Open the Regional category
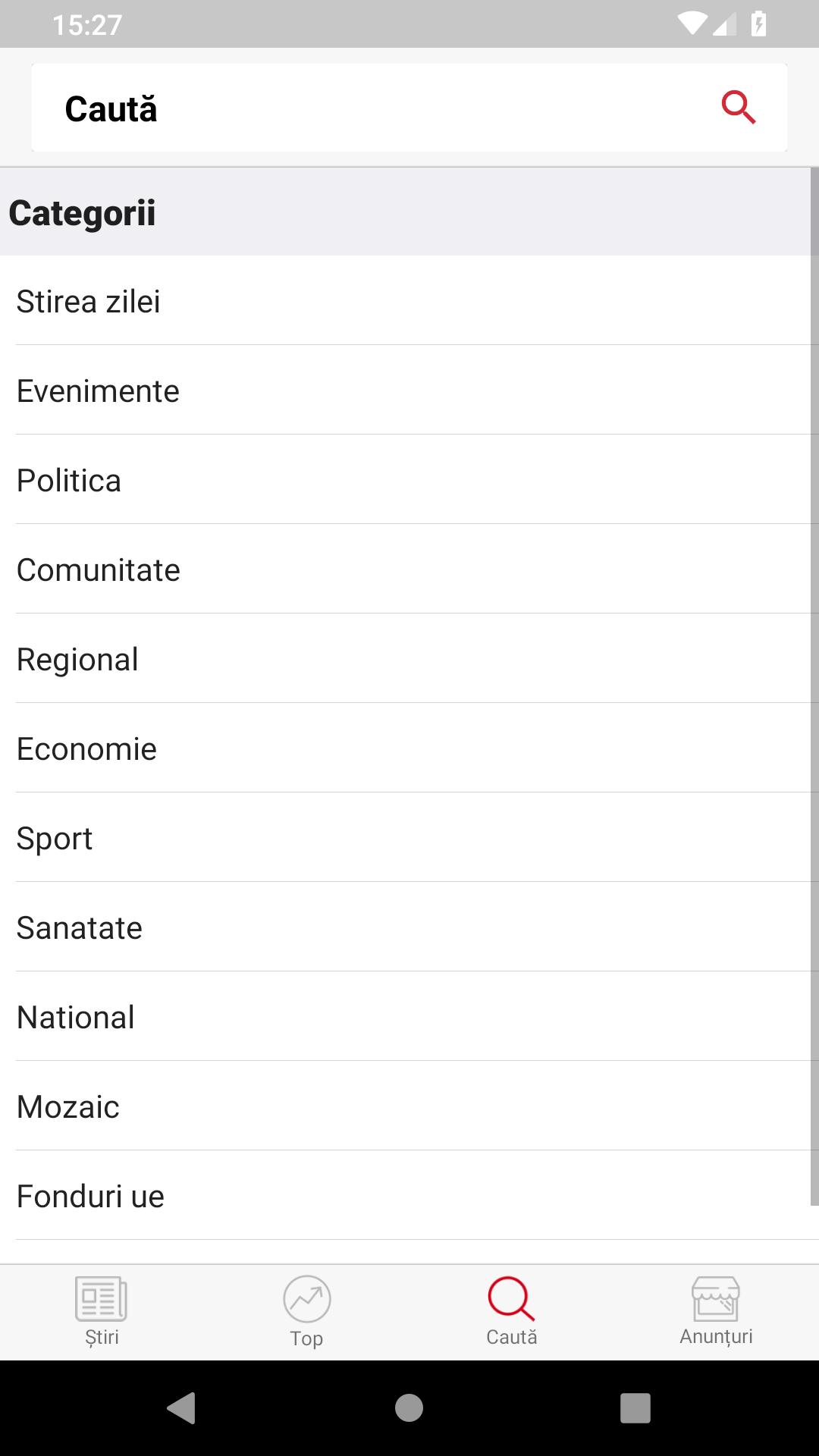Image resolution: width=819 pixels, height=1456 pixels. [409, 658]
